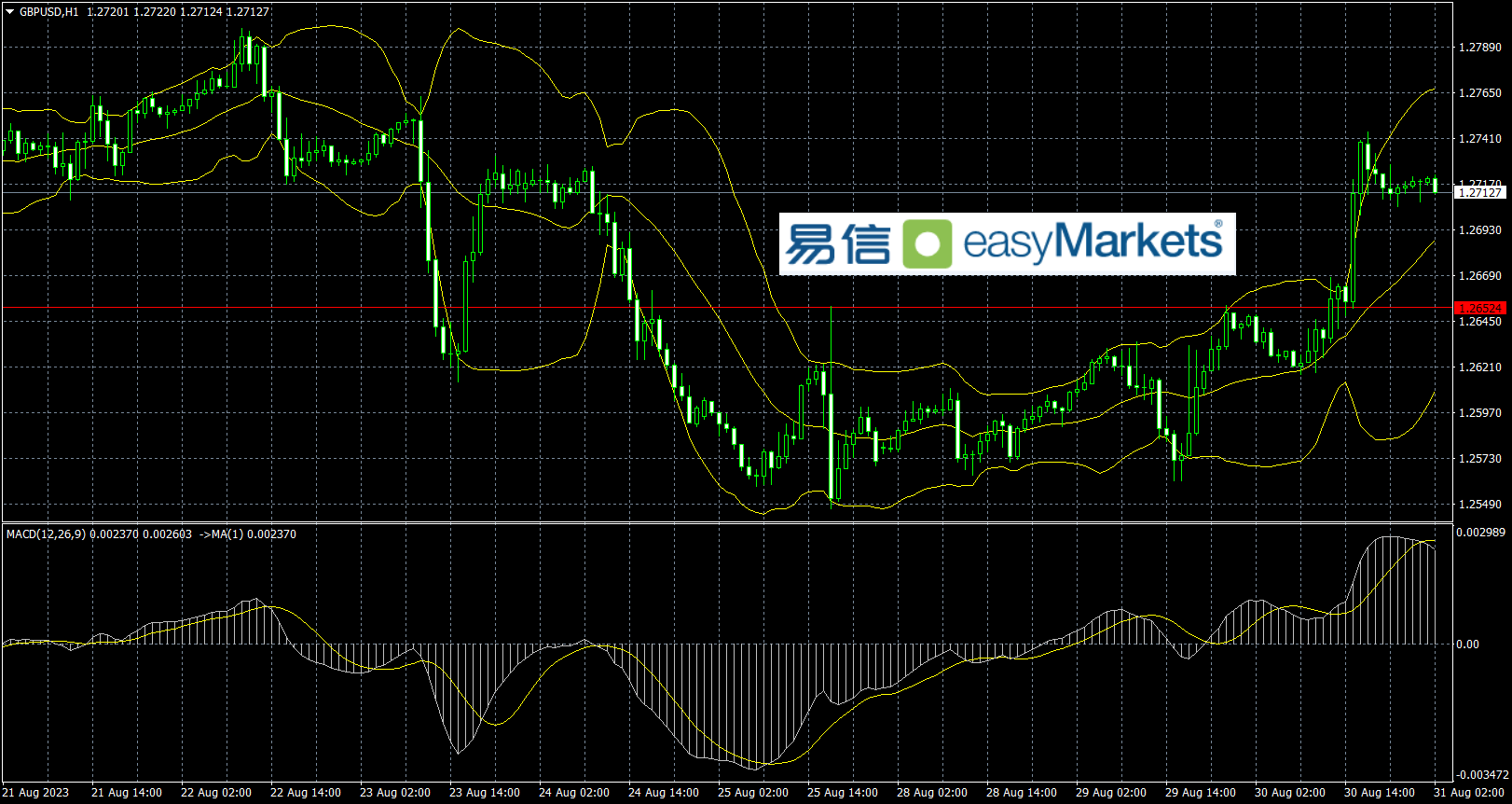Click the 0.00 MACD zero level label

pos(1468,644)
